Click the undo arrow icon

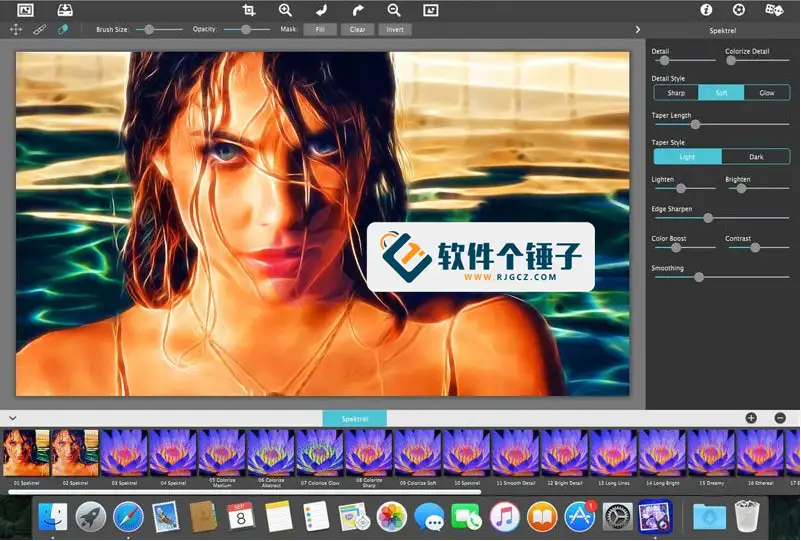(321, 10)
